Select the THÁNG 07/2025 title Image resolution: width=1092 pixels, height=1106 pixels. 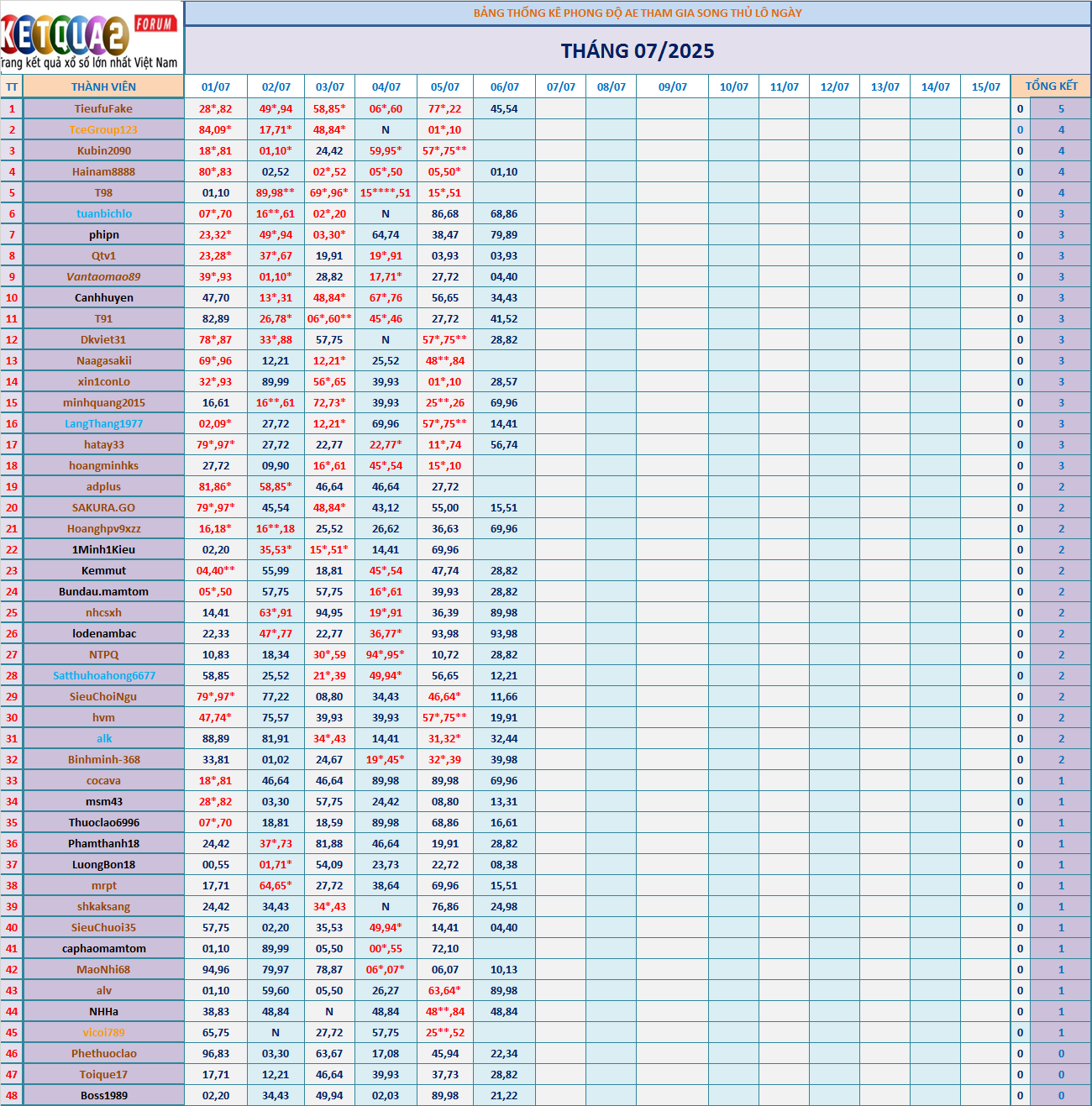[x=638, y=51]
